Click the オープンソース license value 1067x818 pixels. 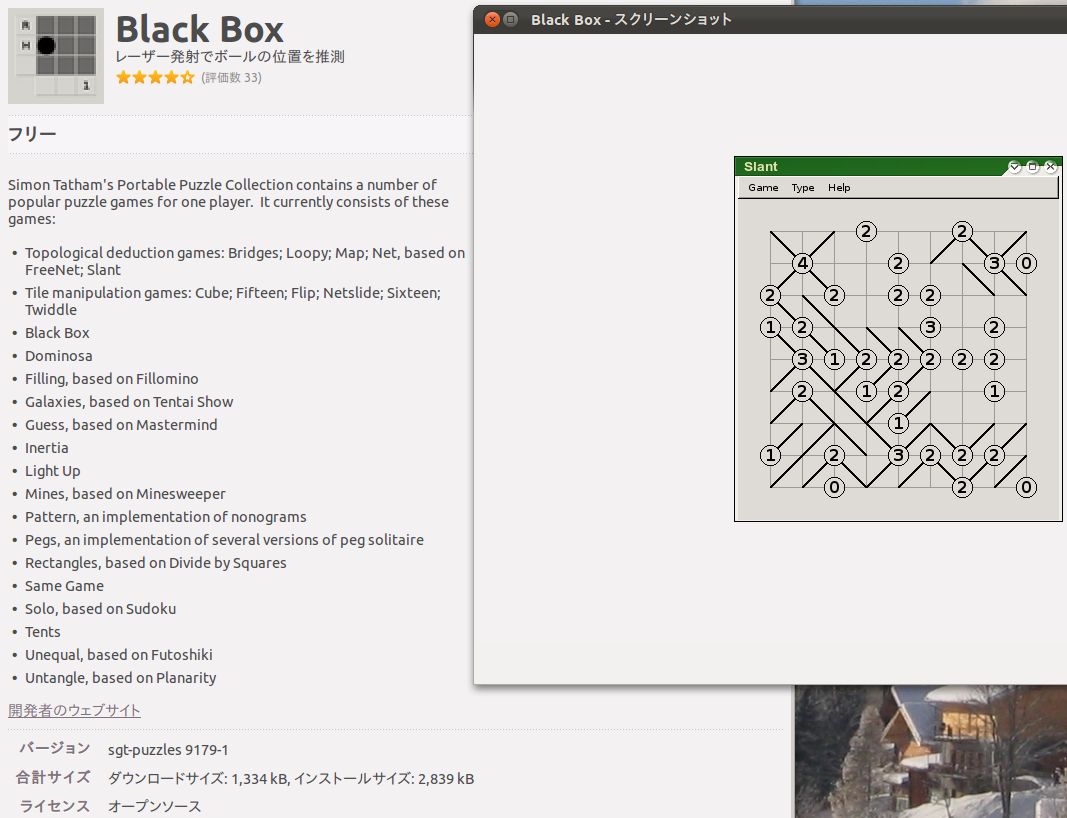coord(154,806)
